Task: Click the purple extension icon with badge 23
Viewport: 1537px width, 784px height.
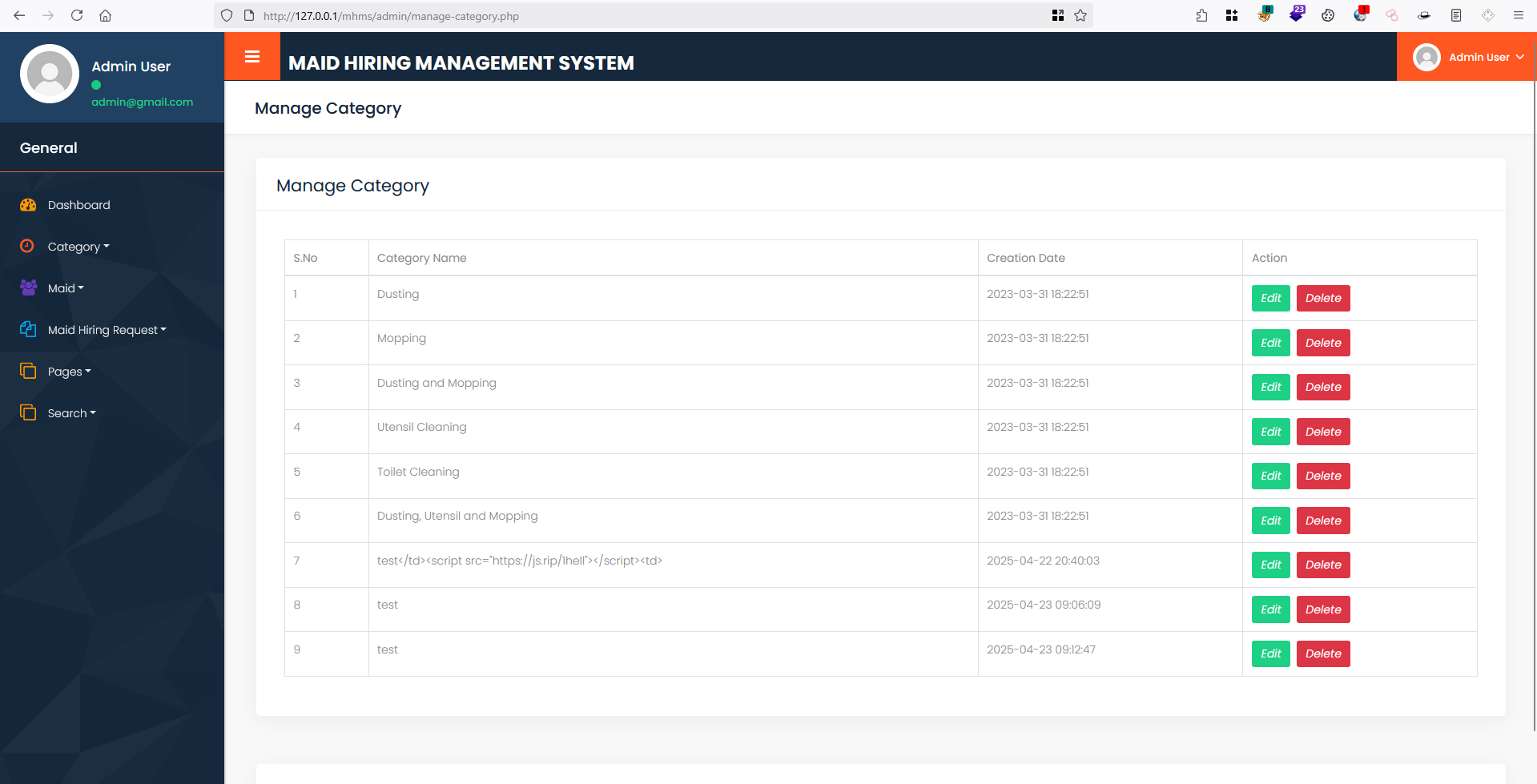Action: coord(1297,14)
